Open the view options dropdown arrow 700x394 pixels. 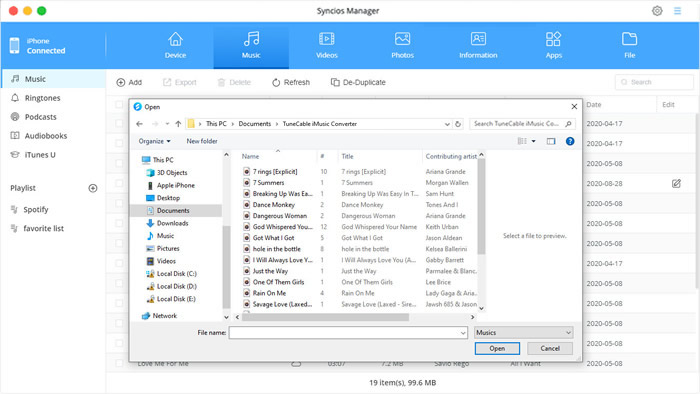(x=533, y=141)
